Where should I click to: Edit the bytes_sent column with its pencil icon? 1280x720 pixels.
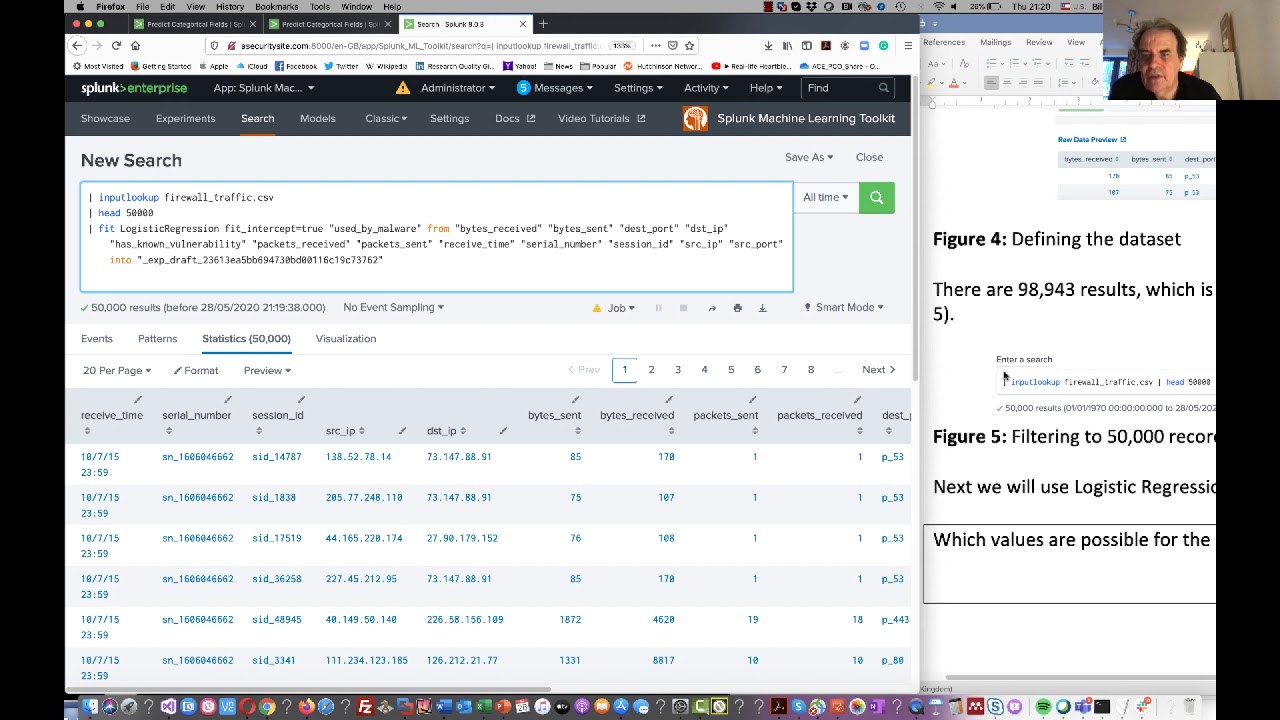click(x=575, y=401)
